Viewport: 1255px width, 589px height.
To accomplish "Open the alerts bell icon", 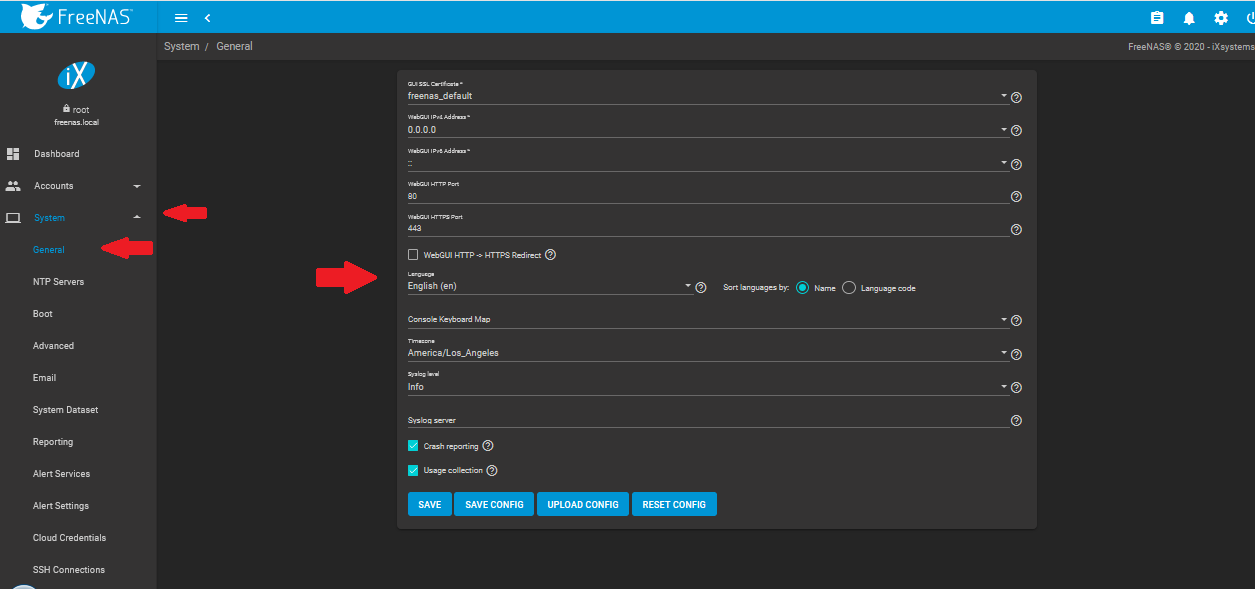I will (1189, 18).
